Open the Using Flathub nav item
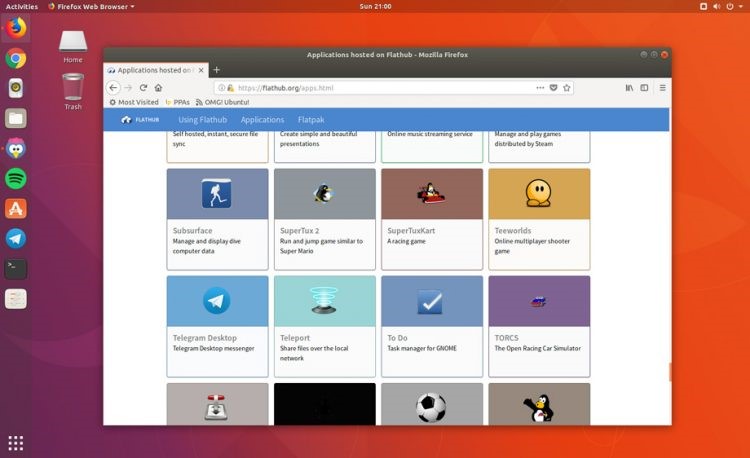 click(202, 120)
